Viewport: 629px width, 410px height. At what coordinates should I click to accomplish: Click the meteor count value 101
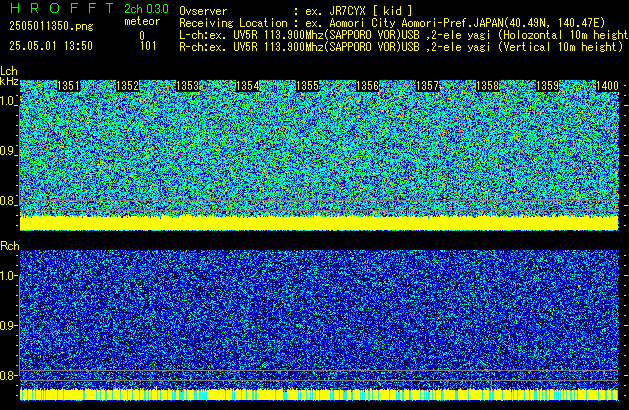pos(148,46)
